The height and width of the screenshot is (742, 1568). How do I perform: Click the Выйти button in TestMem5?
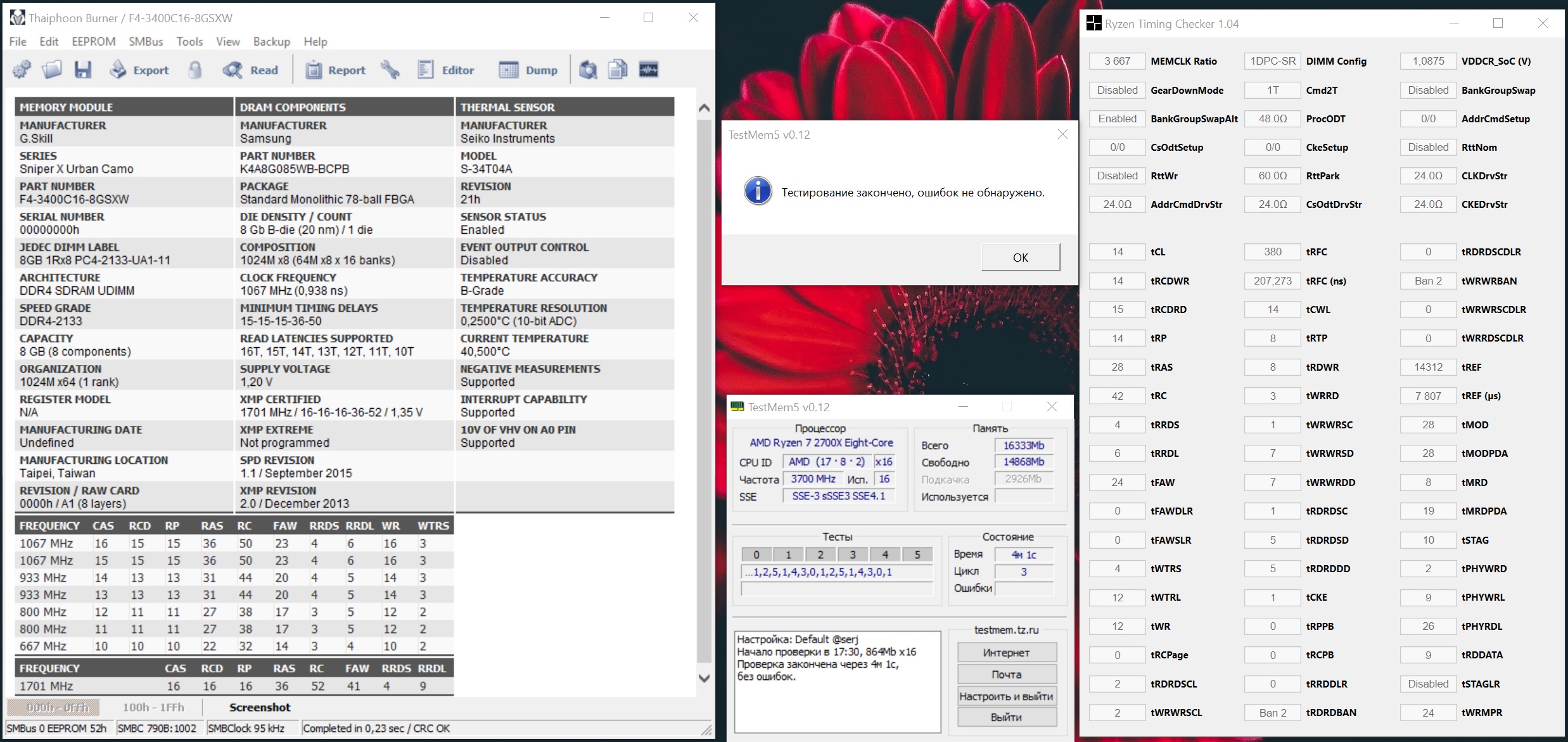coord(1006,717)
